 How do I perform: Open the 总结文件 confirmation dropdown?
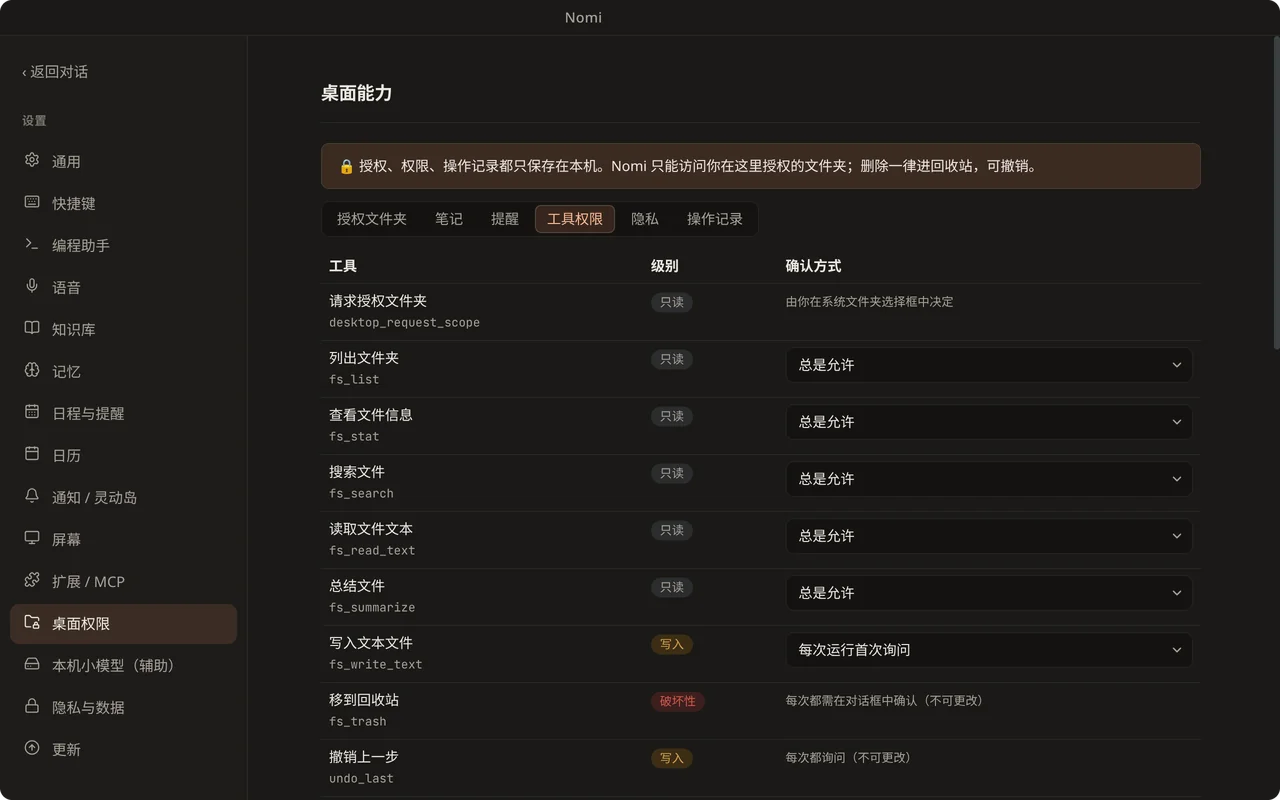point(989,593)
